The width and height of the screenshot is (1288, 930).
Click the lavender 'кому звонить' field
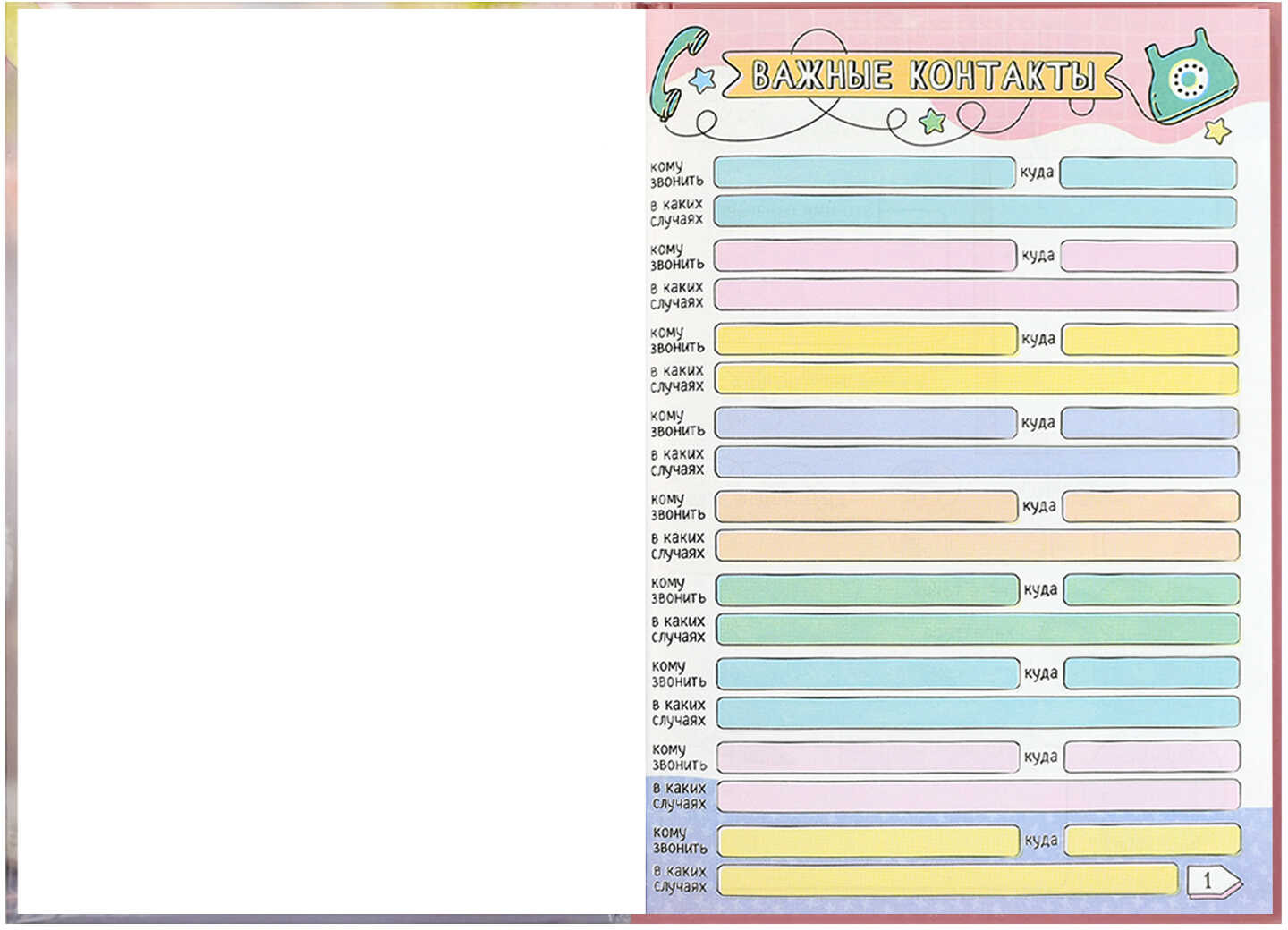pyautogui.click(x=865, y=423)
